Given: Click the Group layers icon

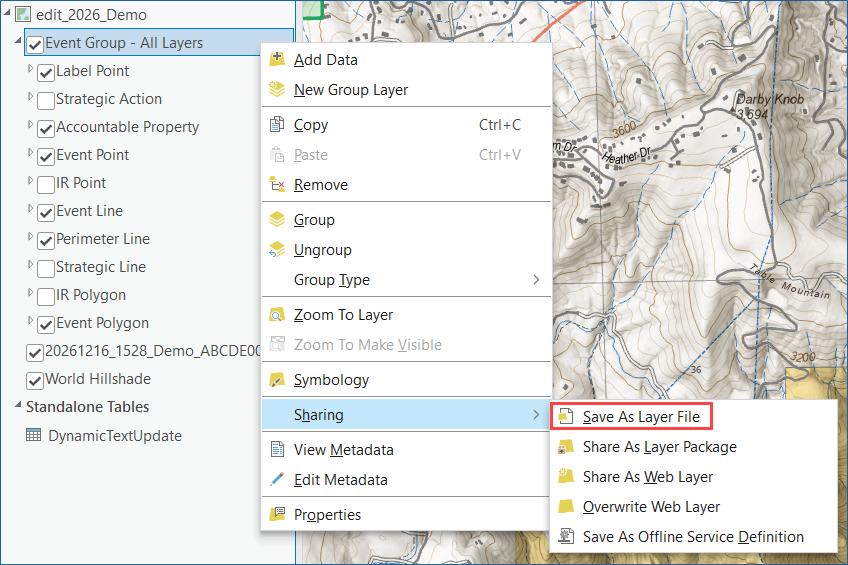Looking at the screenshot, I should tap(277, 220).
